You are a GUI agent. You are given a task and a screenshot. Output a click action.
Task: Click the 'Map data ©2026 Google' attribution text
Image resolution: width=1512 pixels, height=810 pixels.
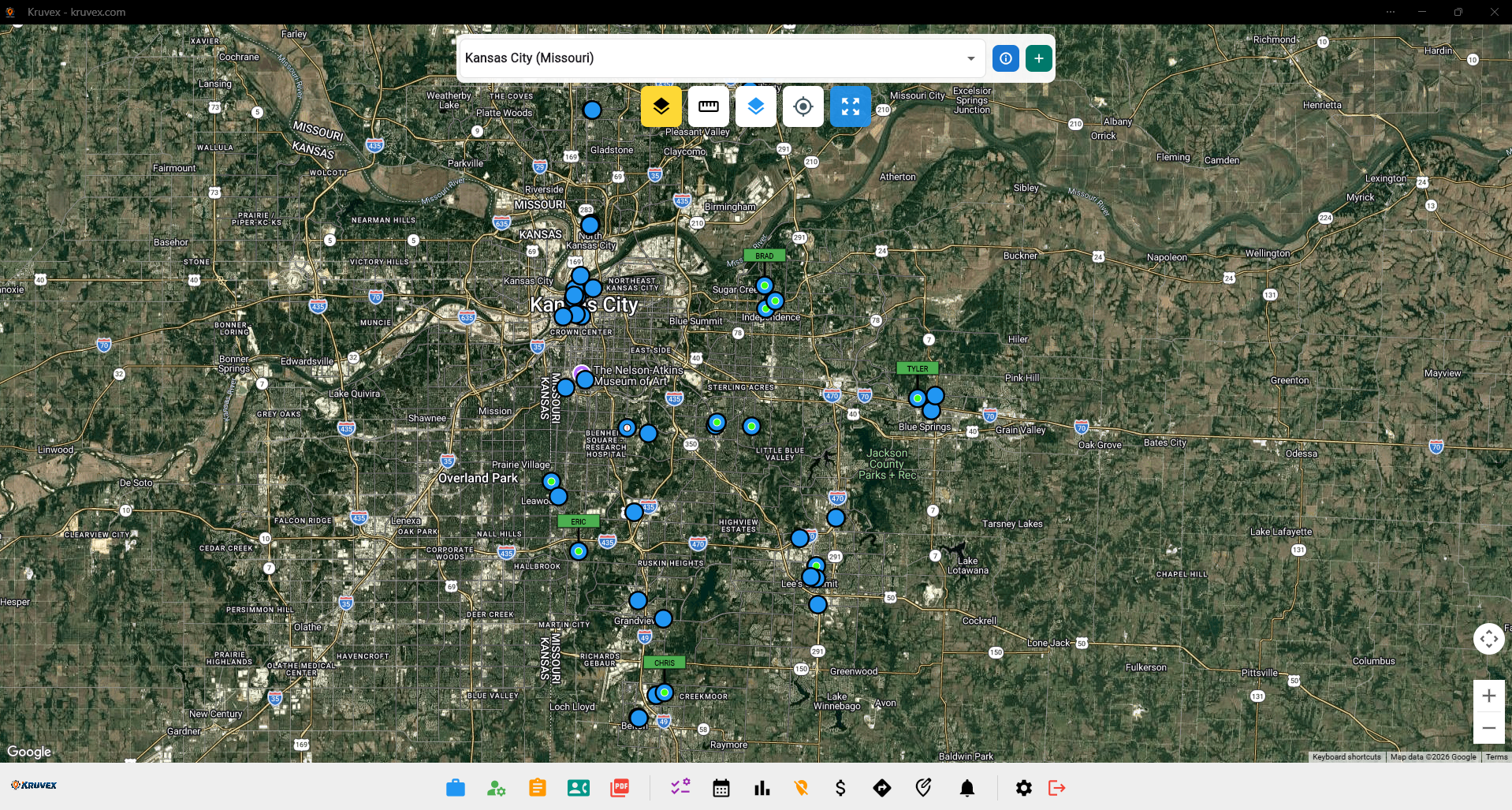click(x=1433, y=757)
